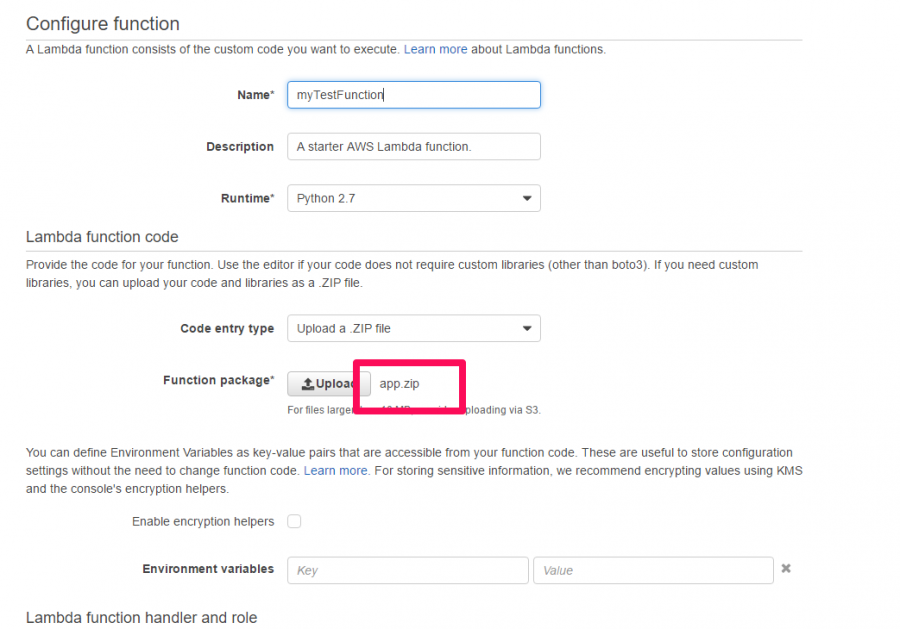
Task: Toggle the Enable encryption helpers checkbox
Action: 294,521
